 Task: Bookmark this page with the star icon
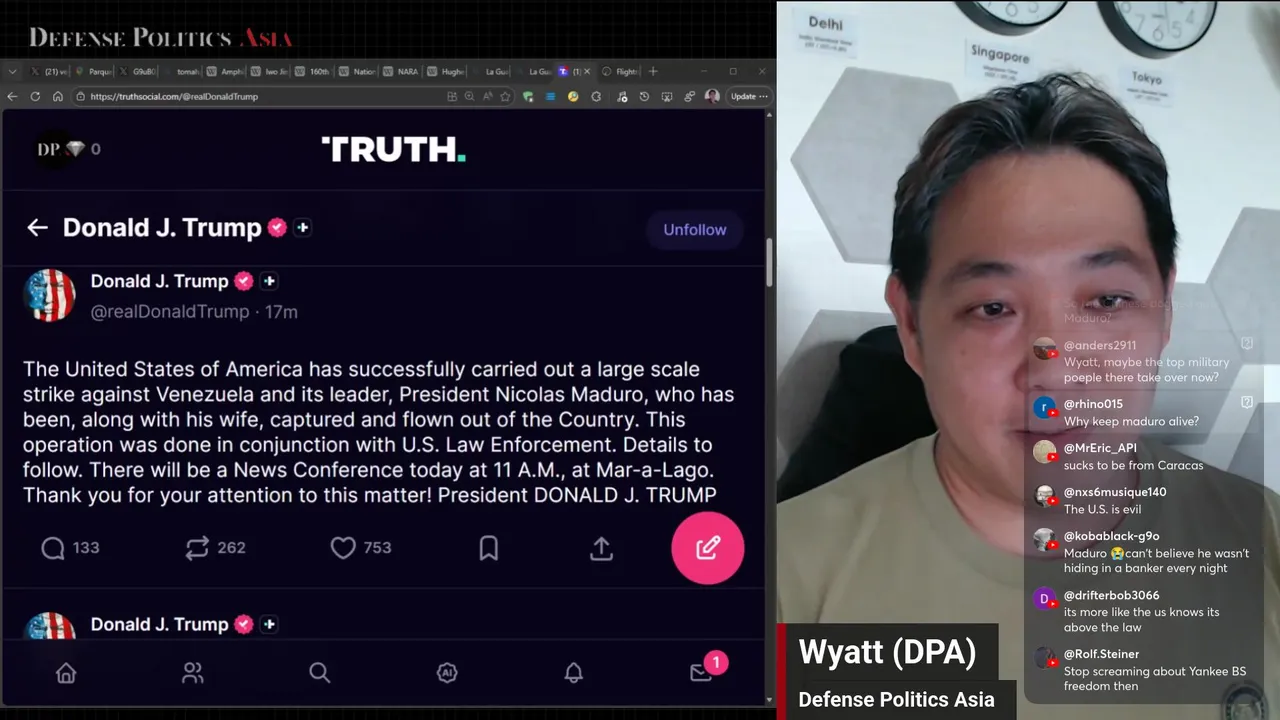(x=505, y=96)
